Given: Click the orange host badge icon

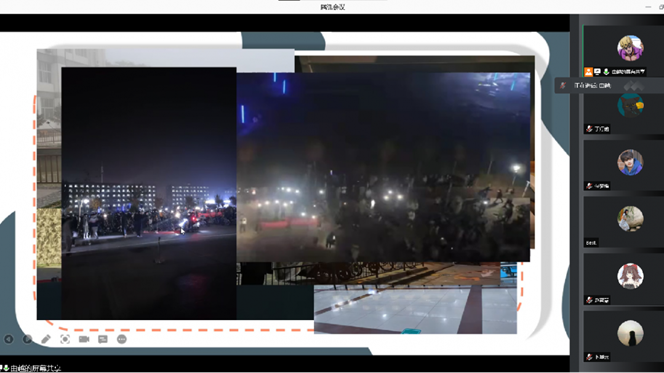Looking at the screenshot, I should 588,72.
